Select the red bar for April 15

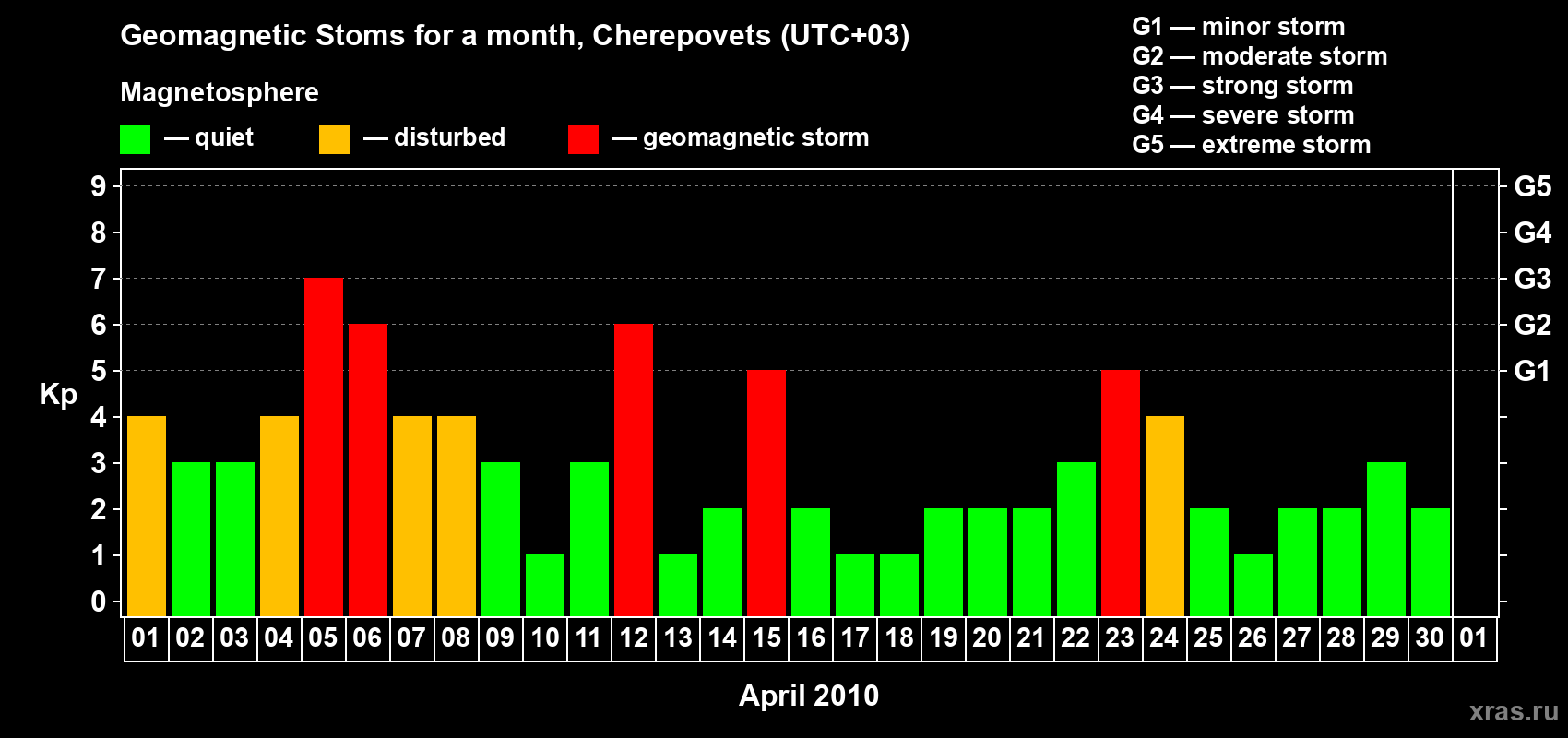(766, 494)
